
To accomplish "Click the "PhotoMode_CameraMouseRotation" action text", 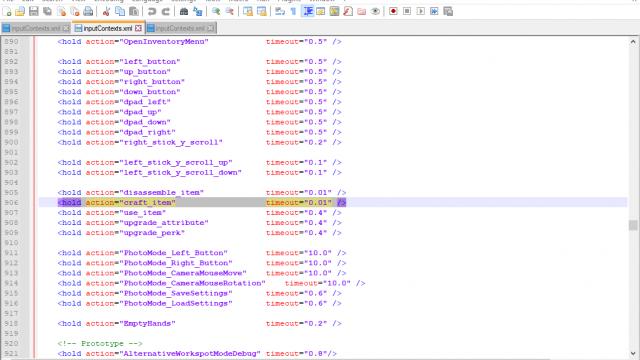I will (x=192, y=283).
